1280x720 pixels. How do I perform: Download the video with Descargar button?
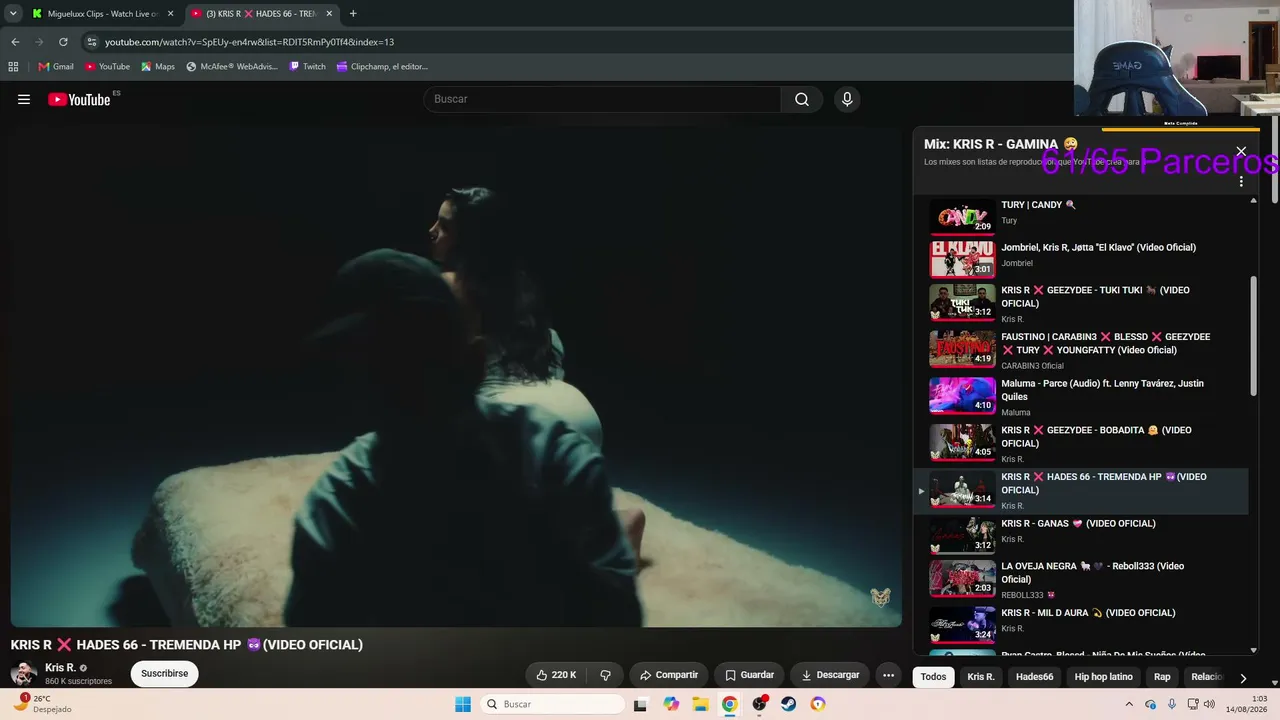pos(830,675)
